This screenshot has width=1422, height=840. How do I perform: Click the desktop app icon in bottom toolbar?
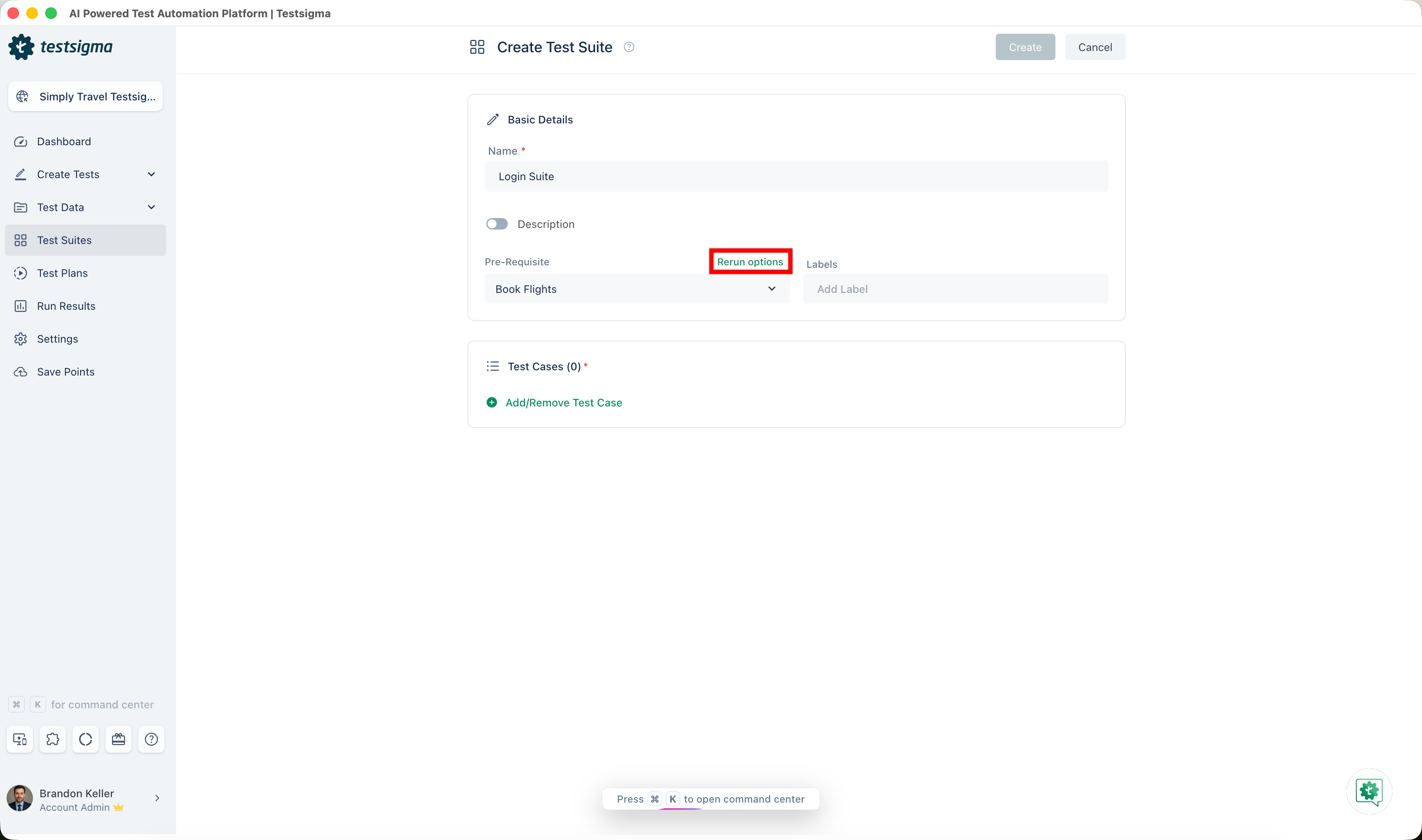coord(20,739)
